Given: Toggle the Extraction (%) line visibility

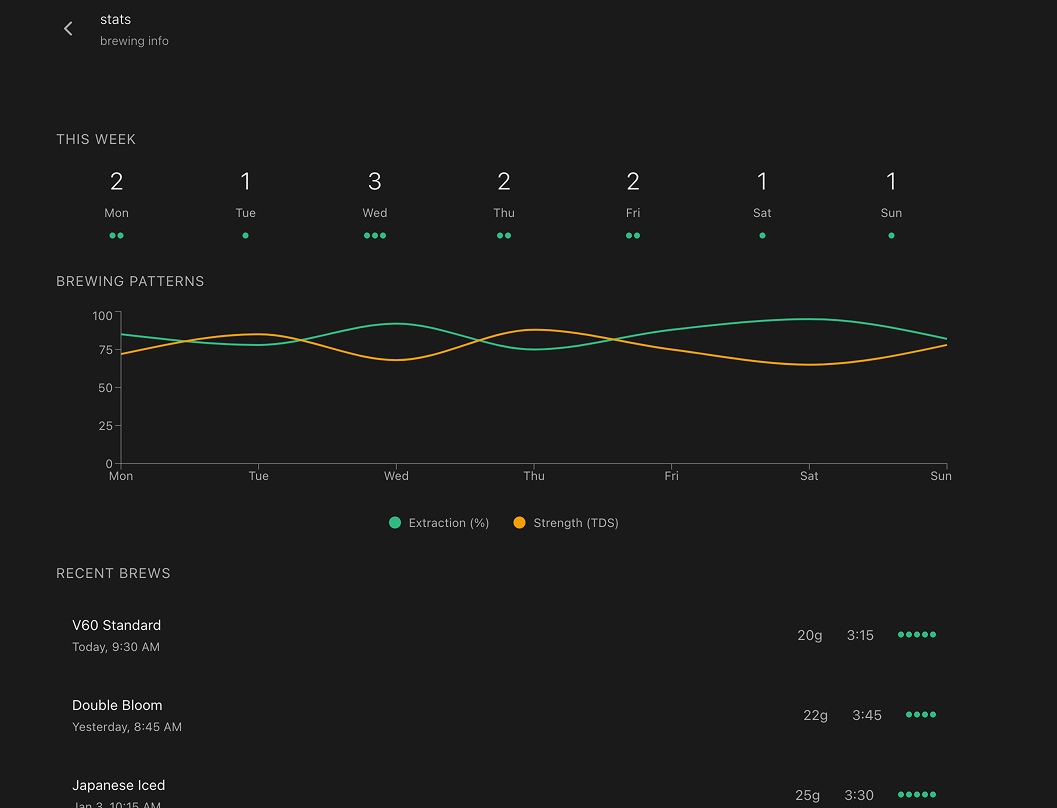Looking at the screenshot, I should pyautogui.click(x=438, y=522).
